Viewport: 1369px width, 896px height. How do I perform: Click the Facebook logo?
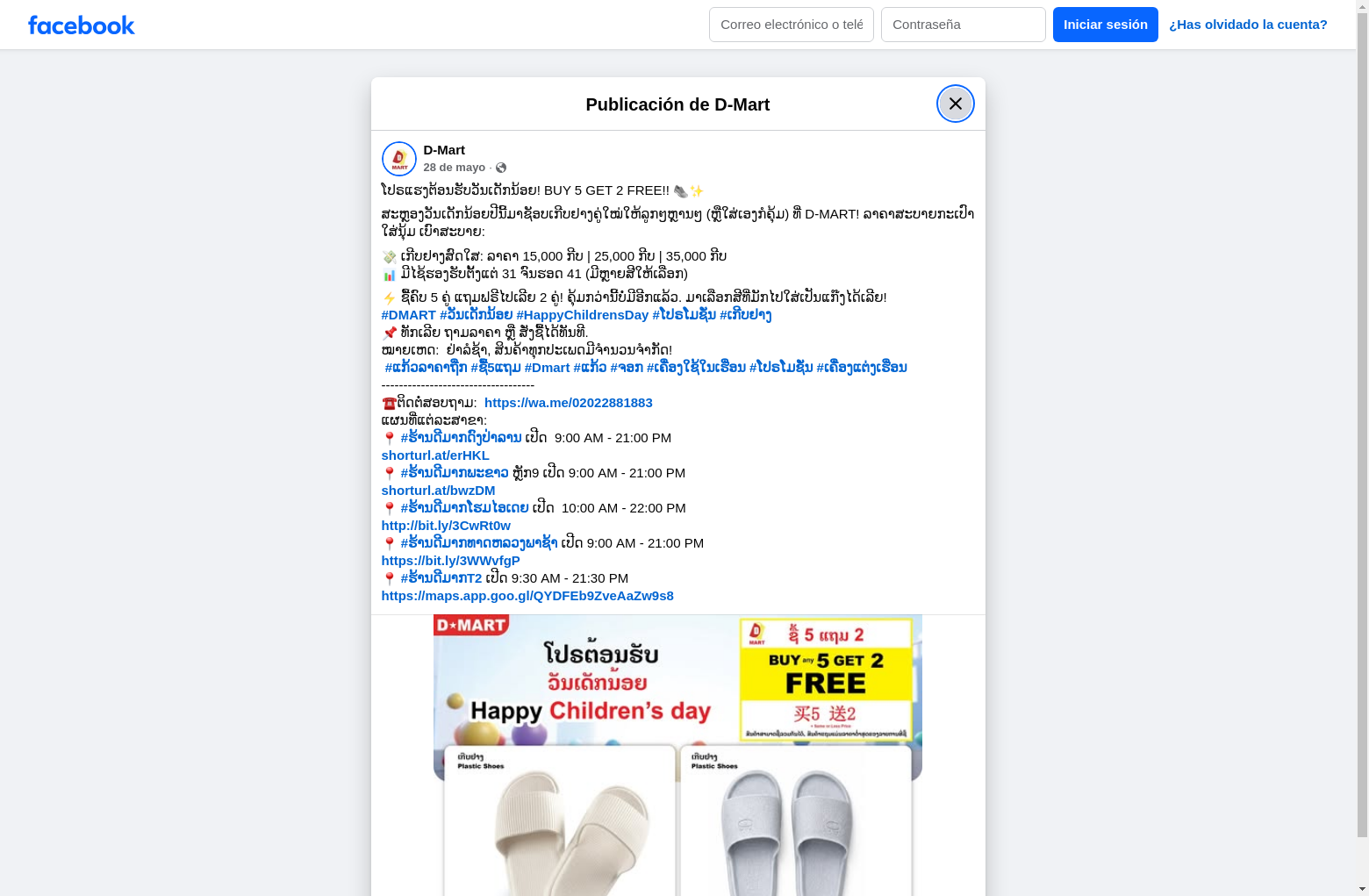pyautogui.click(x=82, y=25)
